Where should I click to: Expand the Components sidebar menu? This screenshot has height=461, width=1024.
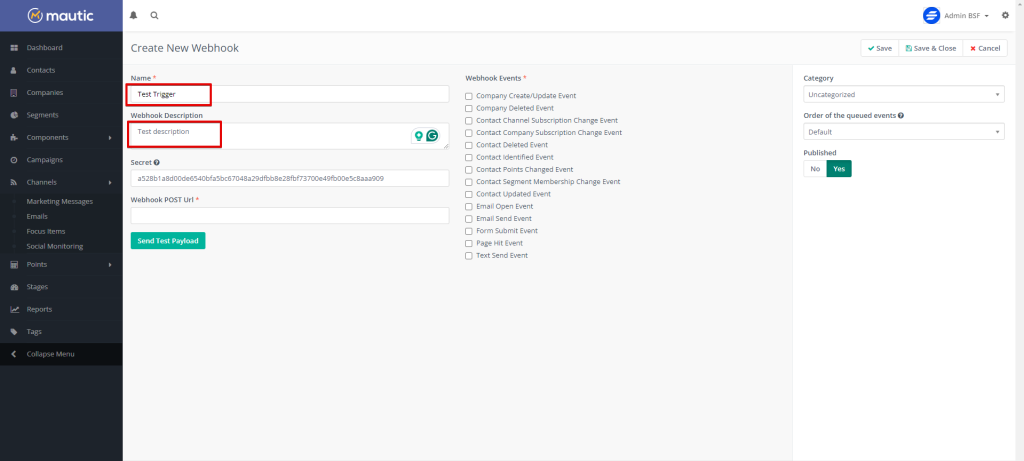click(x=61, y=137)
